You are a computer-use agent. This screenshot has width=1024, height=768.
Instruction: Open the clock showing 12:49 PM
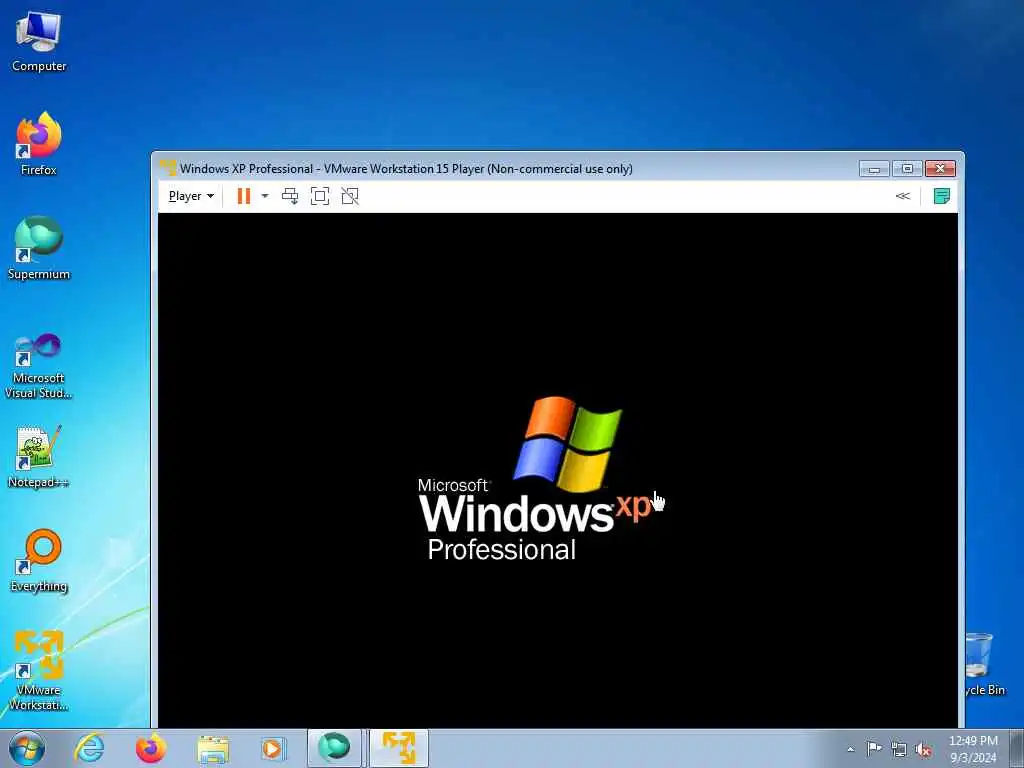pos(973,749)
